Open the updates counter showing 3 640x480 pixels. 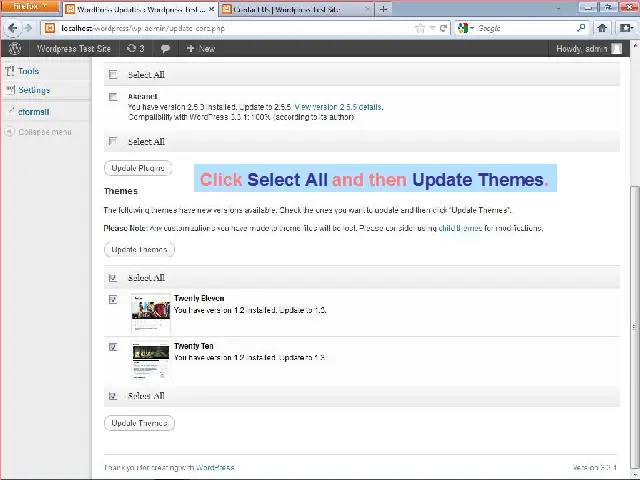click(x=136, y=49)
